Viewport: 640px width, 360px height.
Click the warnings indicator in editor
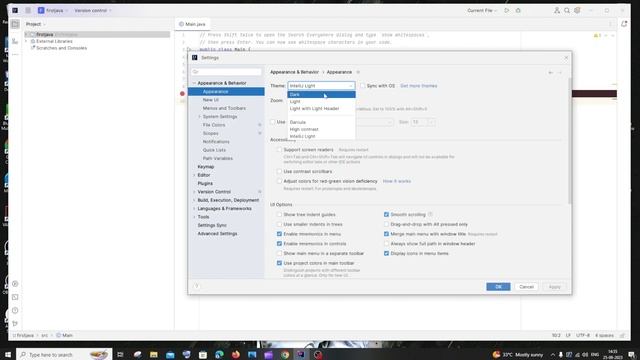coord(597,36)
